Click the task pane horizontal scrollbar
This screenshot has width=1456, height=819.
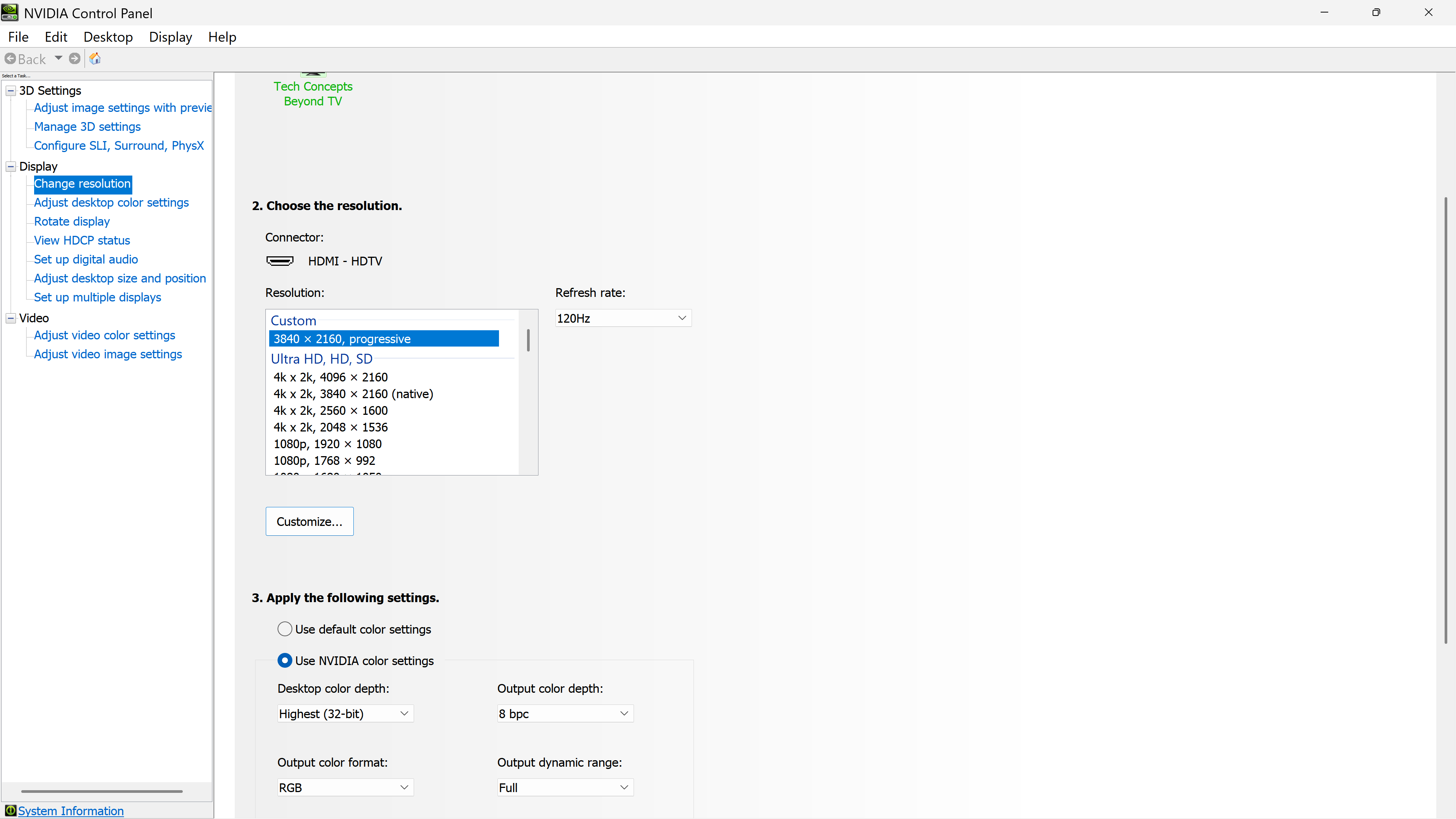[102, 791]
